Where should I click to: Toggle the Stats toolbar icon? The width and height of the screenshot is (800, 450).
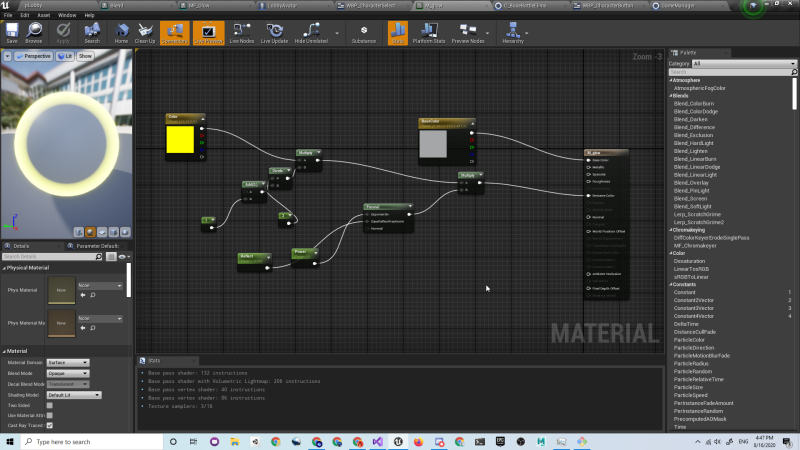coord(398,33)
